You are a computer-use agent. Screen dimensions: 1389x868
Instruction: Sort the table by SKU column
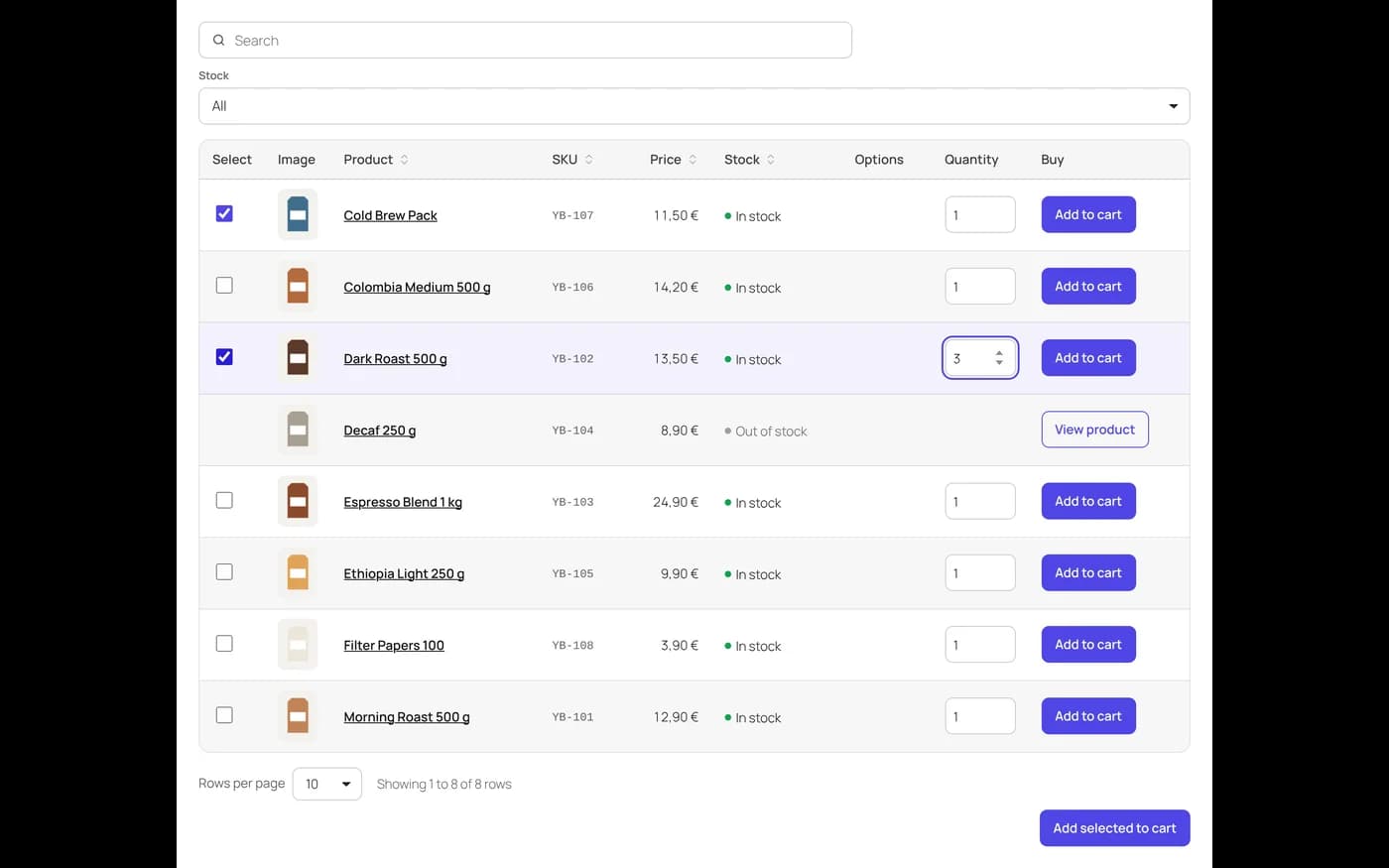click(x=572, y=160)
